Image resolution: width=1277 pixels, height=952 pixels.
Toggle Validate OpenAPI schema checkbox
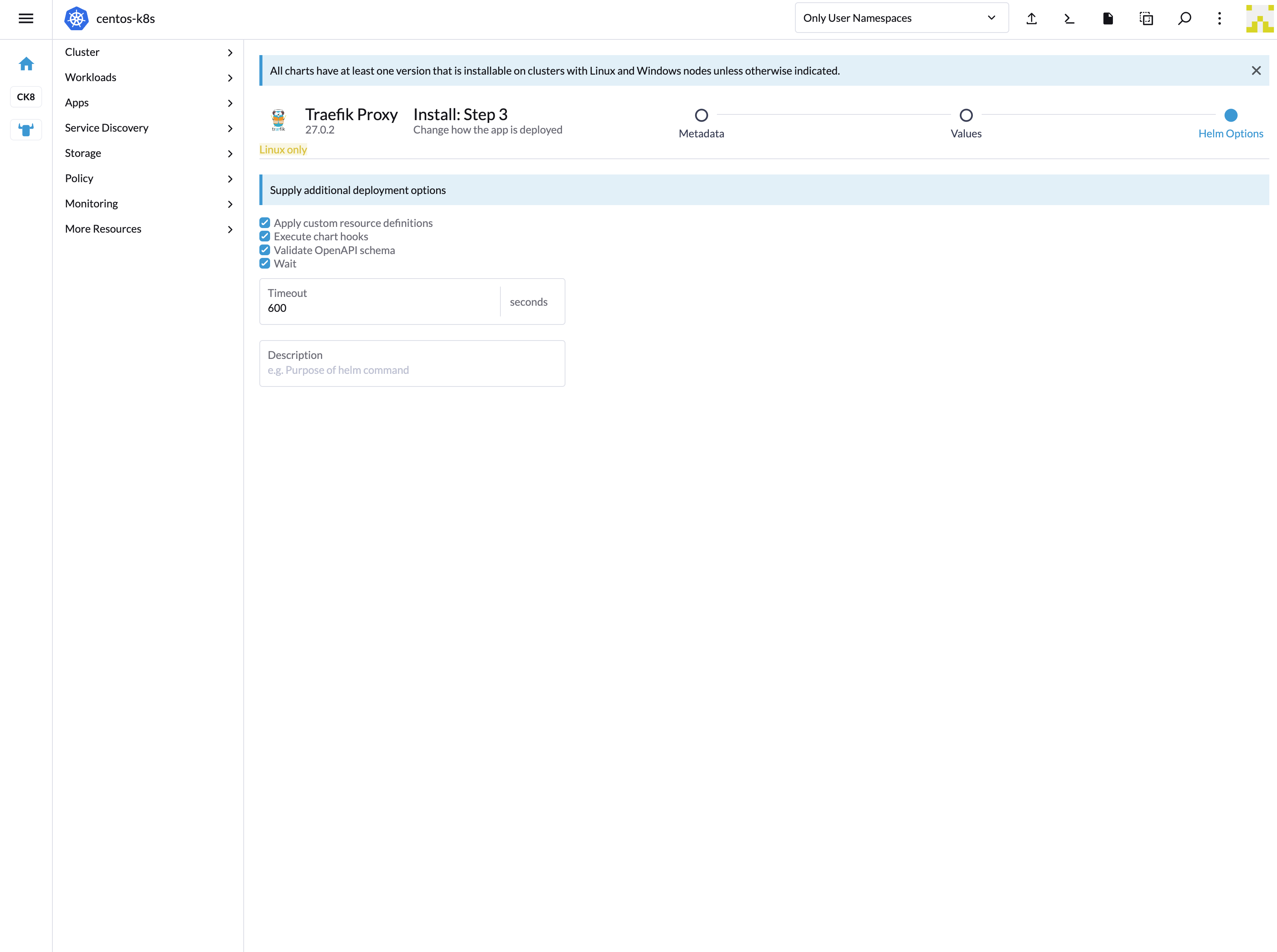265,249
